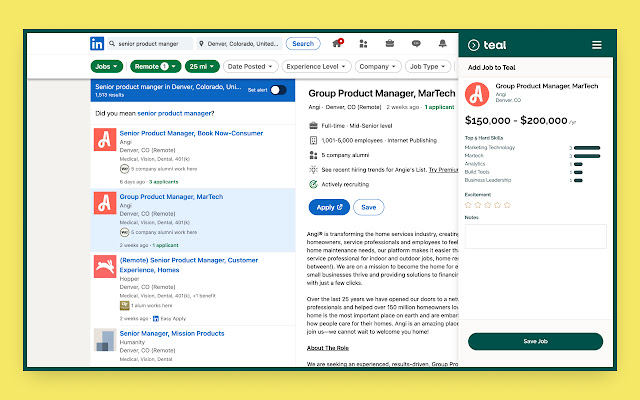The width and height of the screenshot is (640, 400).
Task: Rate excitement with second star
Action: click(478, 205)
